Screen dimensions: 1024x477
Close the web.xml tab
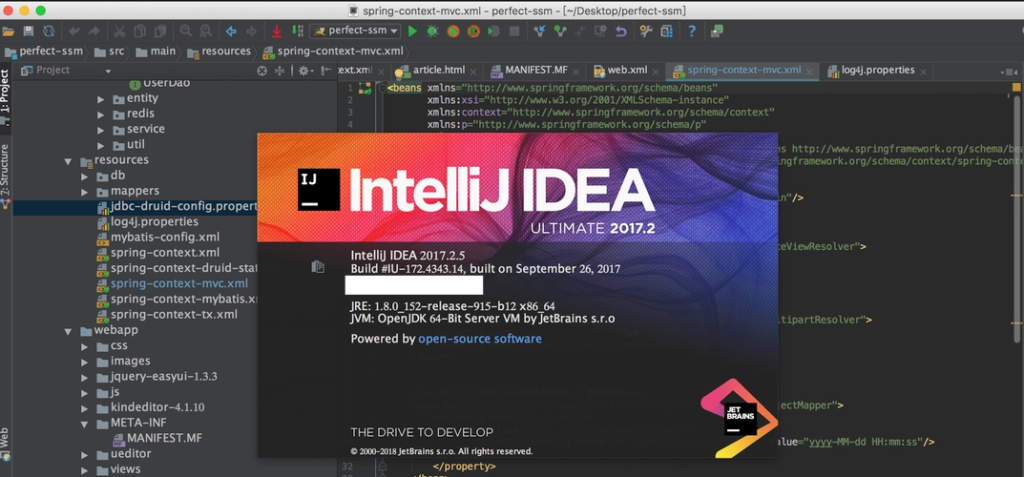655,71
